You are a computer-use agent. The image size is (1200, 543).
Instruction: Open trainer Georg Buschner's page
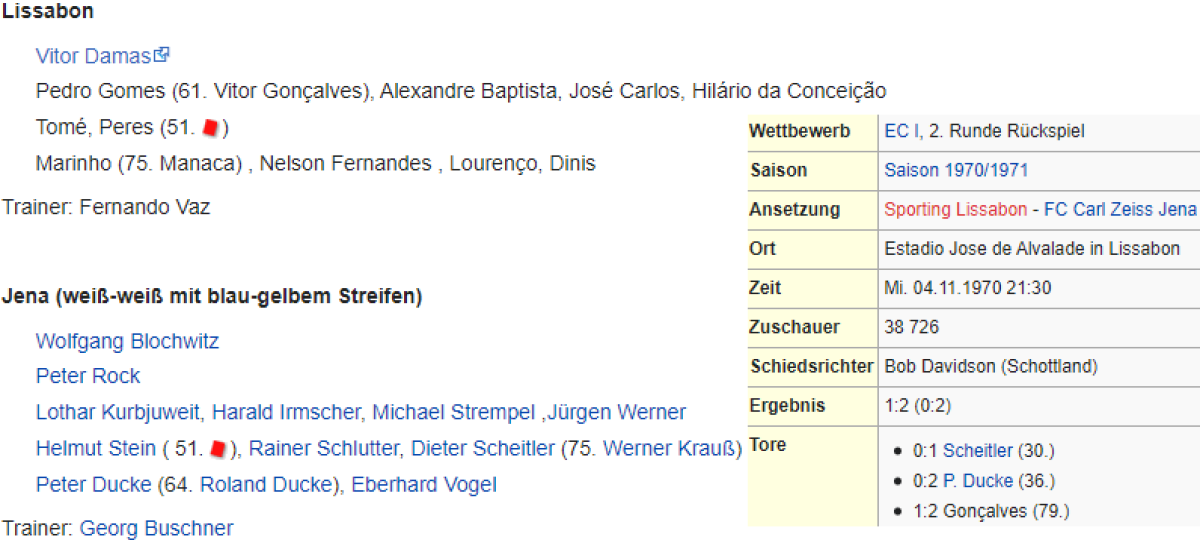tap(156, 528)
